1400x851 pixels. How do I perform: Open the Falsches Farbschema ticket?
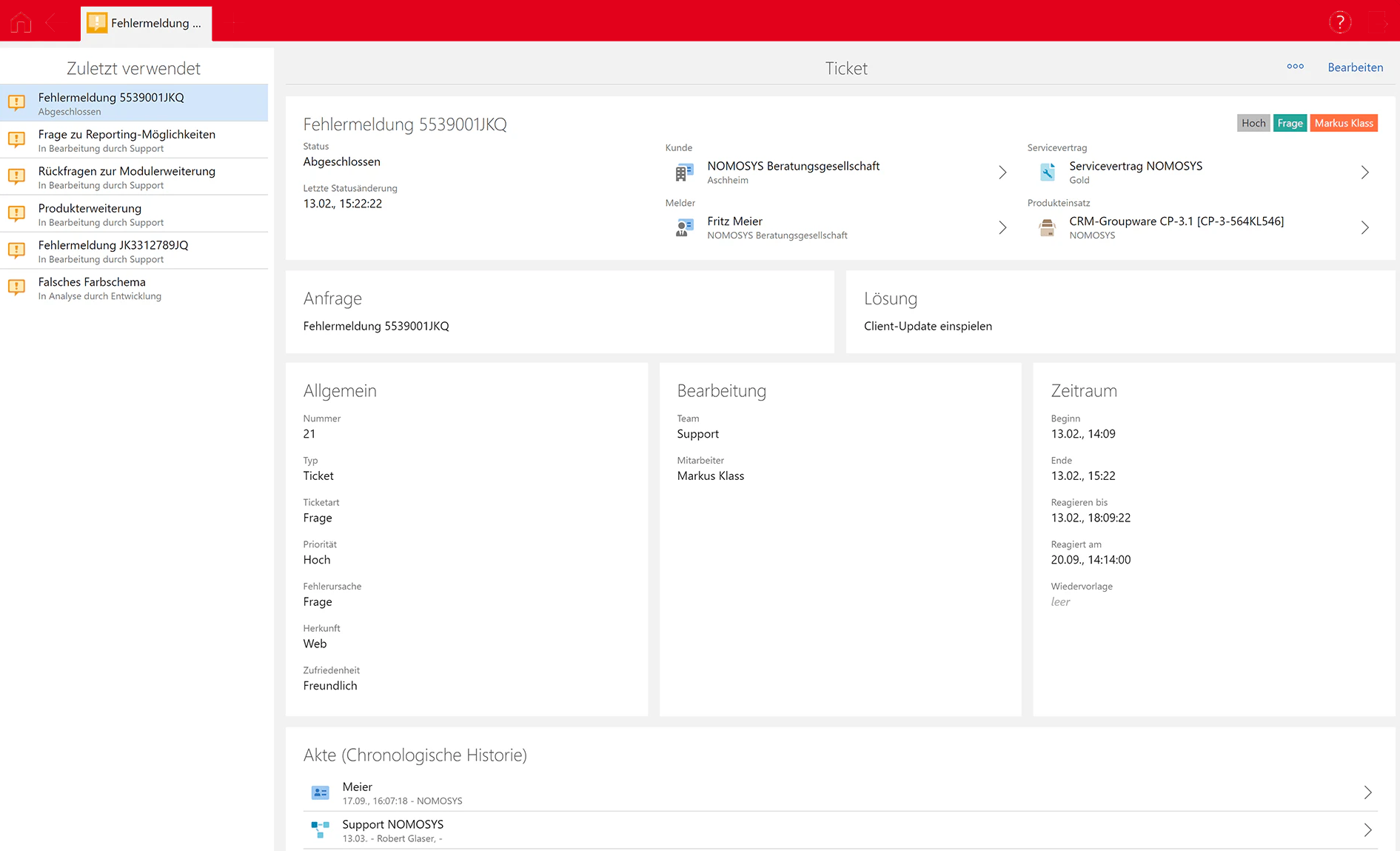pyautogui.click(x=134, y=288)
